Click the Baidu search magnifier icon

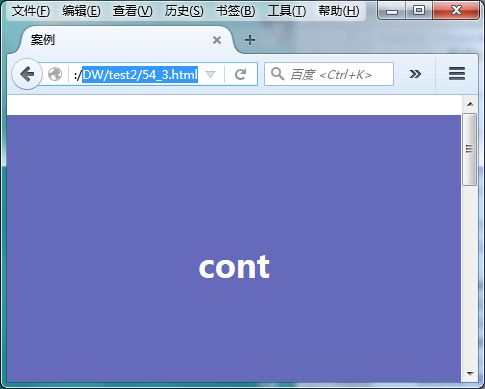click(277, 74)
